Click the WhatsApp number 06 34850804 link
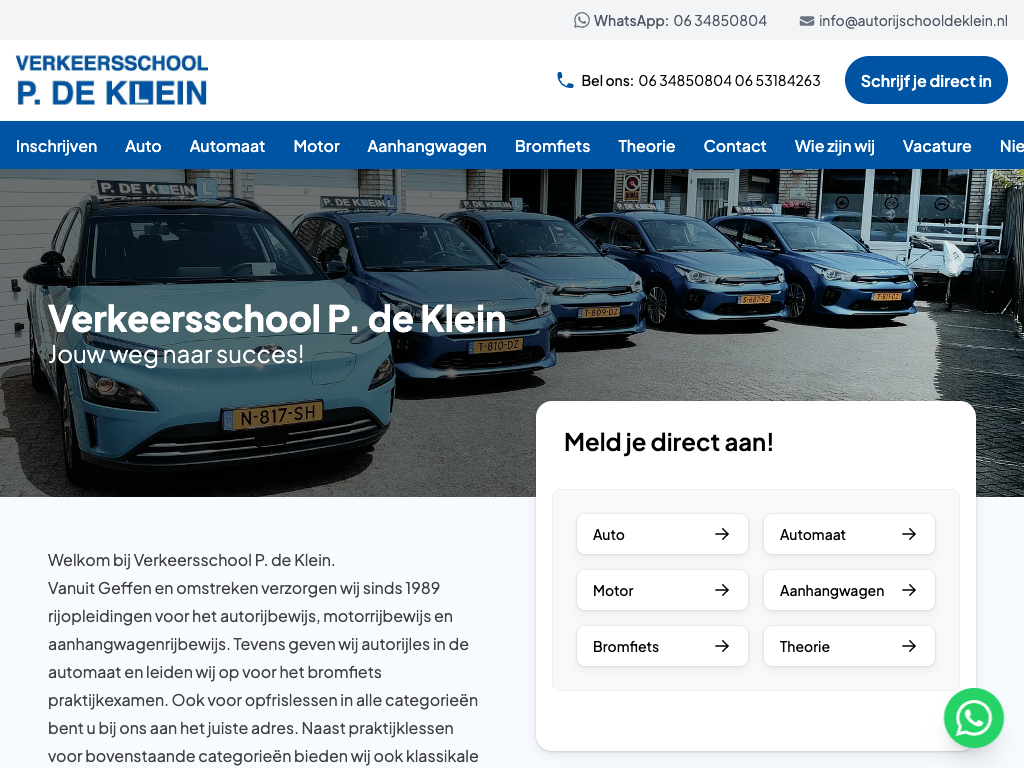 click(x=720, y=21)
